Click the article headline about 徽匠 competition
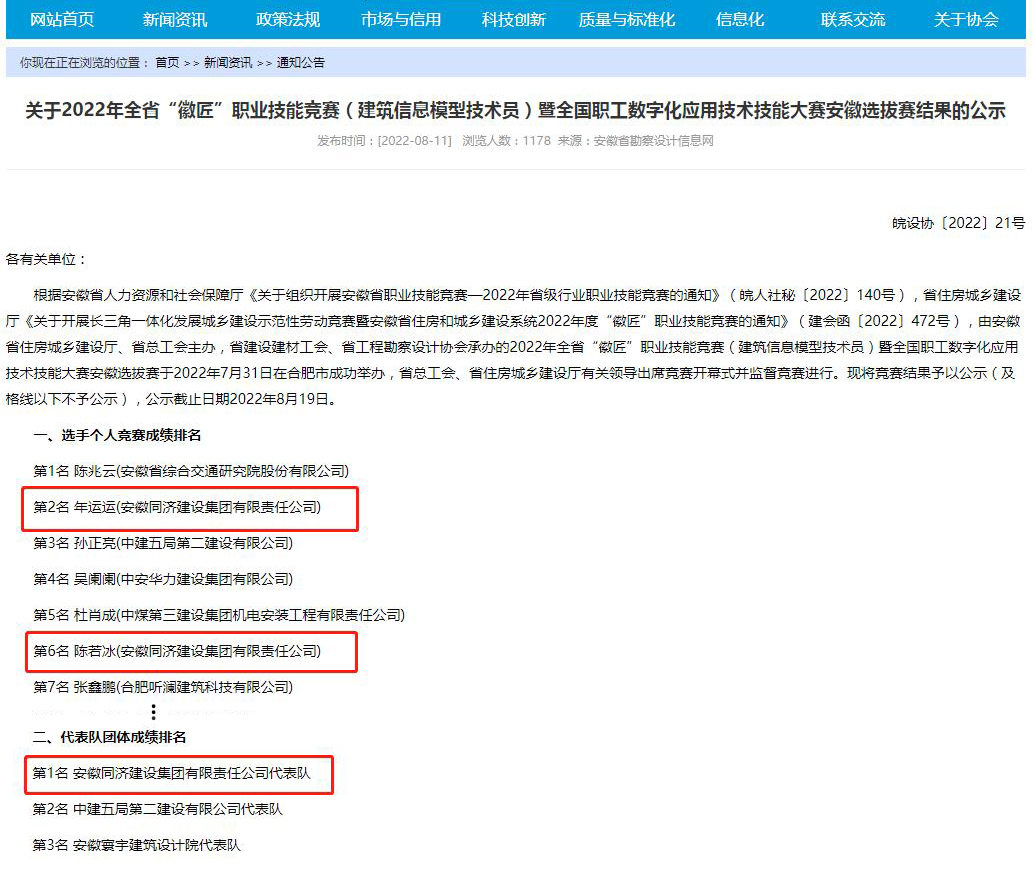This screenshot has width=1034, height=872. coord(515,111)
